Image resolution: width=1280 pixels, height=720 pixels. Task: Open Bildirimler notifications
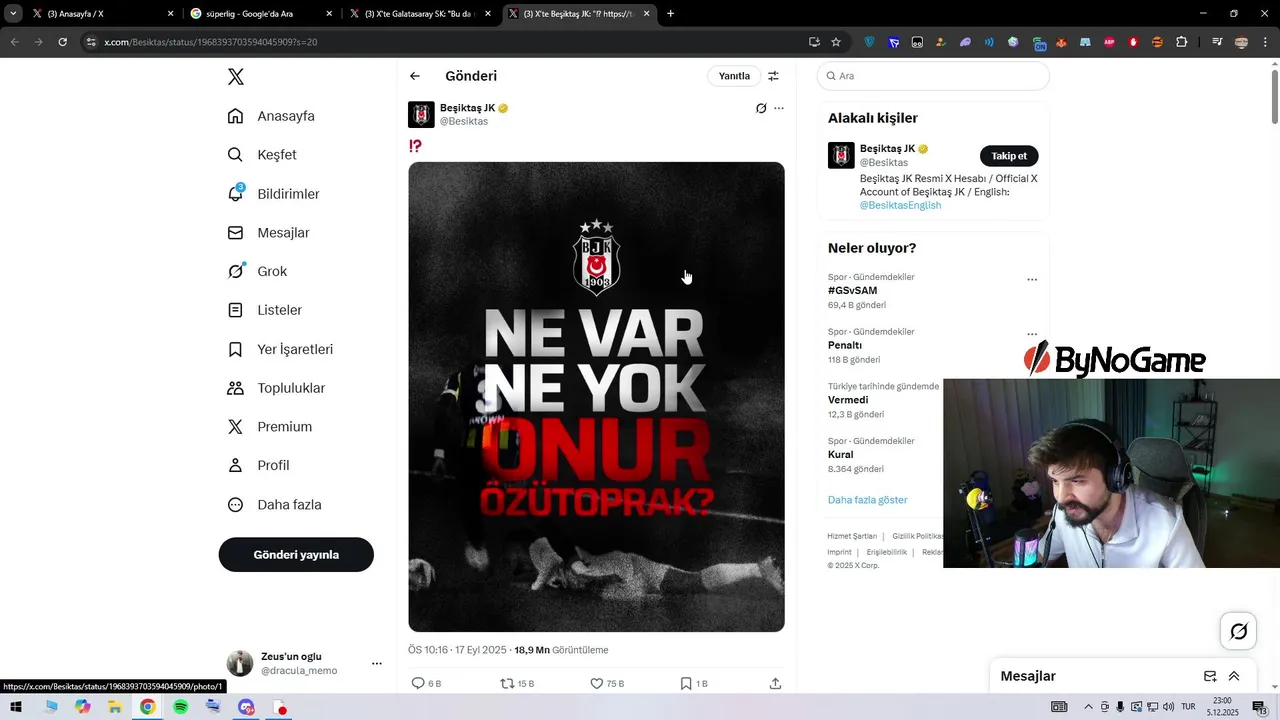tap(273, 194)
